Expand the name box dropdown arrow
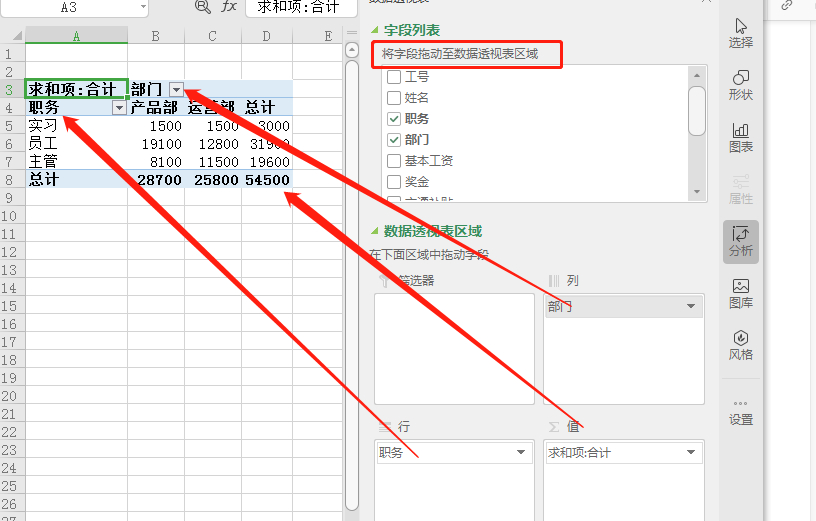816x521 pixels. pyautogui.click(x=143, y=7)
